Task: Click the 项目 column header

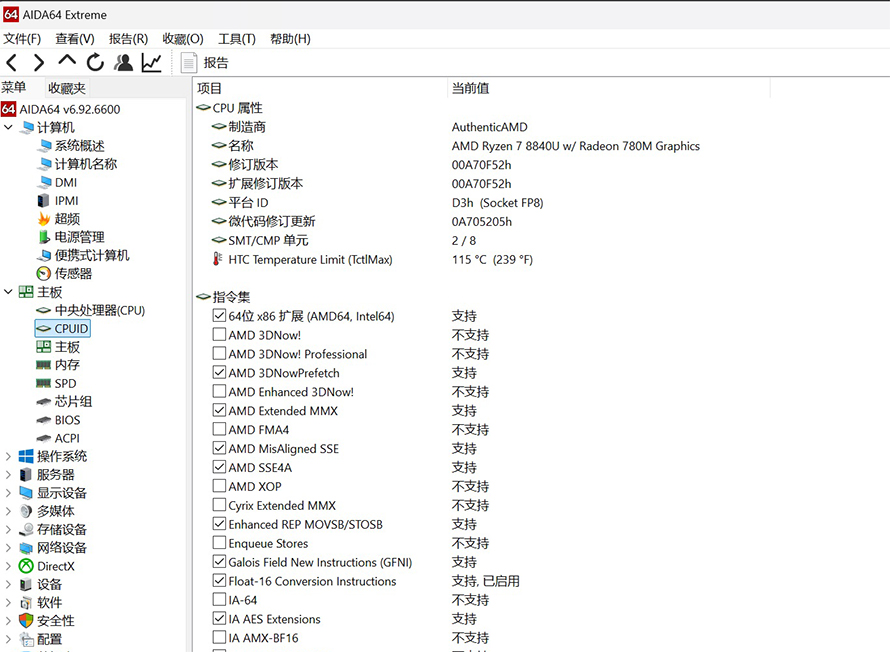Action: (x=321, y=89)
